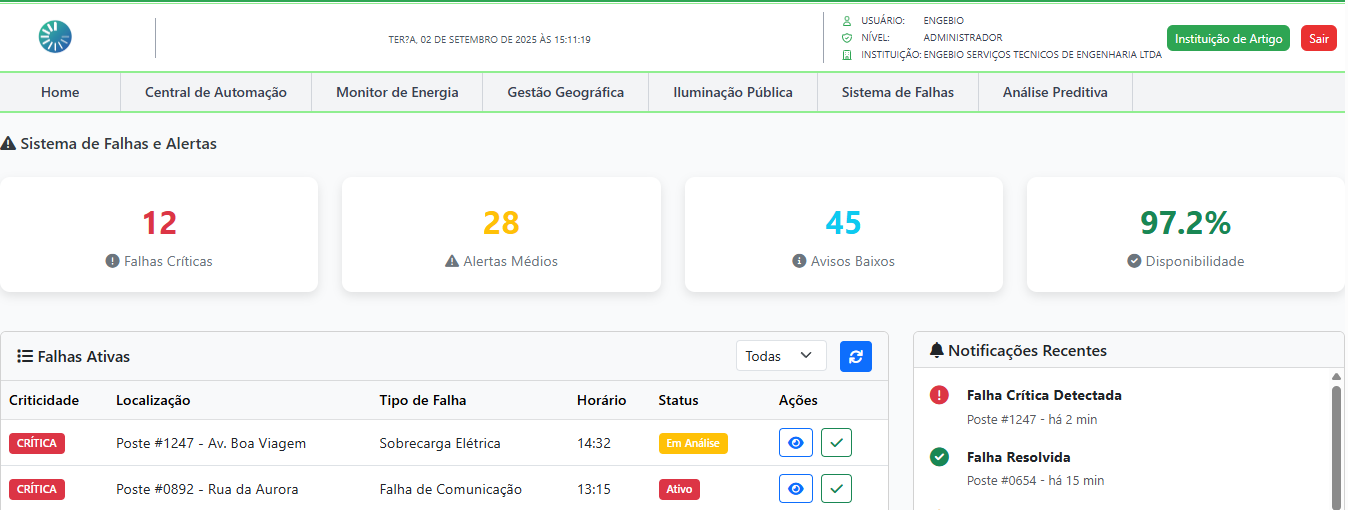Open the Central de Automação menu
Viewport: 1348px width, 510px height.
(x=216, y=92)
